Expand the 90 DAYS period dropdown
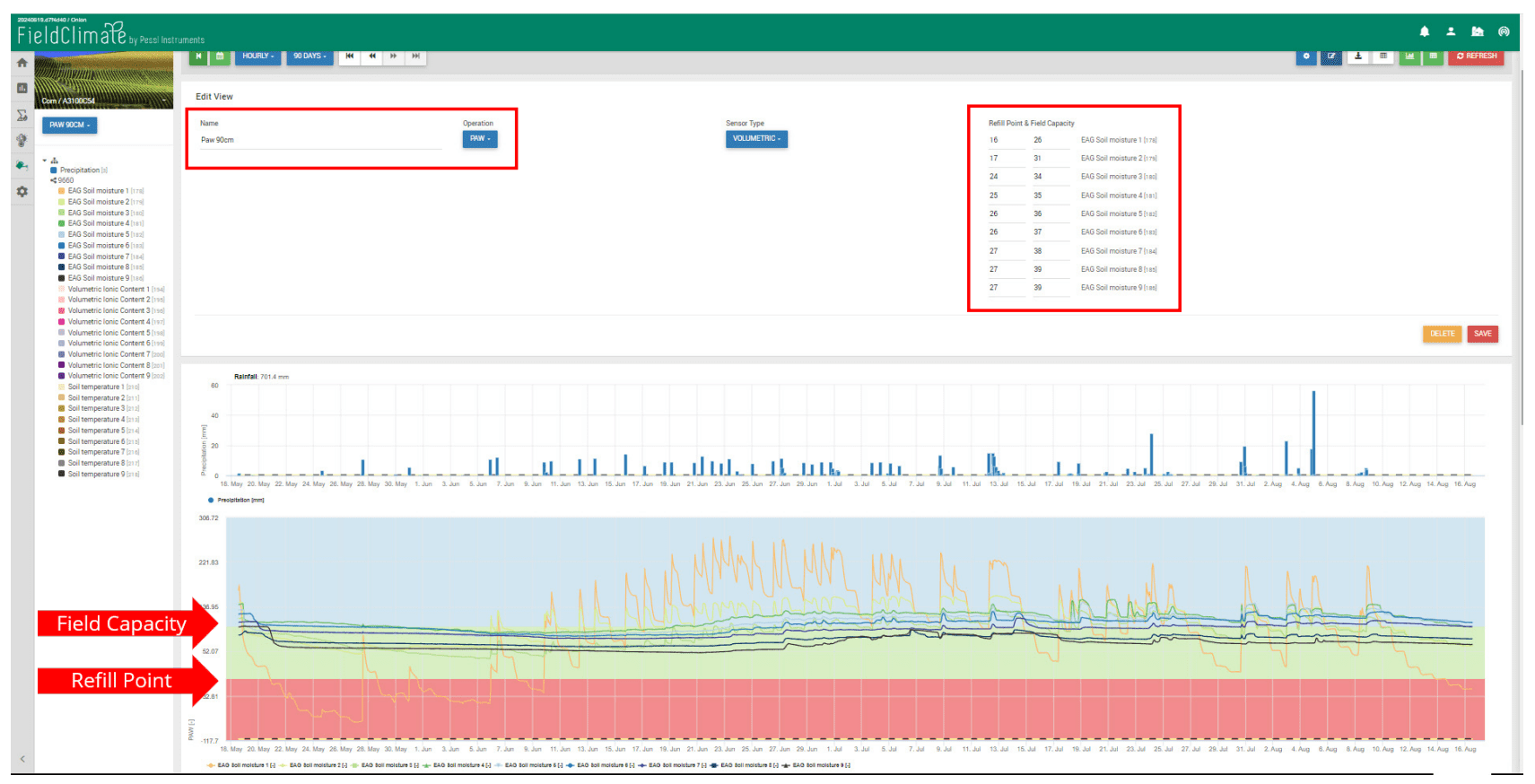 pos(310,57)
